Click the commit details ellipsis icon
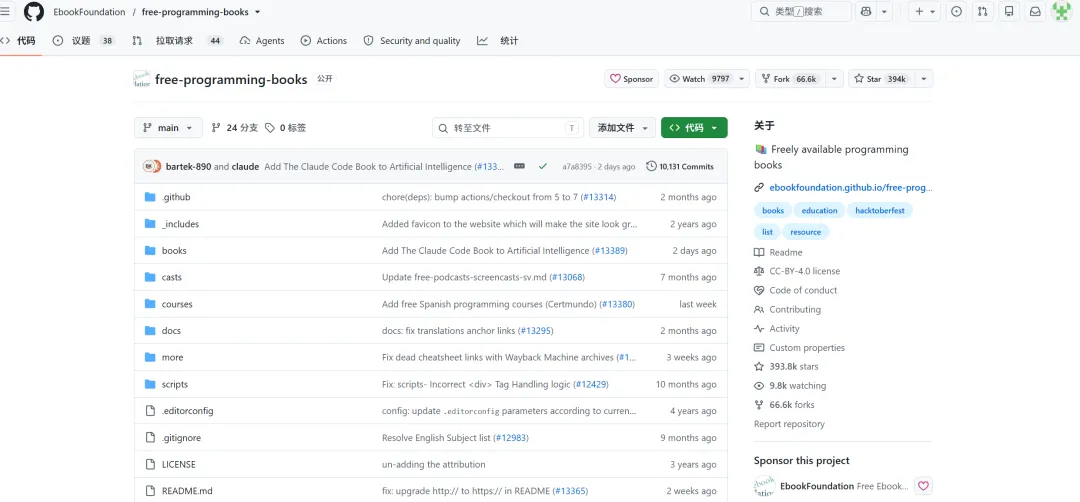 (519, 167)
